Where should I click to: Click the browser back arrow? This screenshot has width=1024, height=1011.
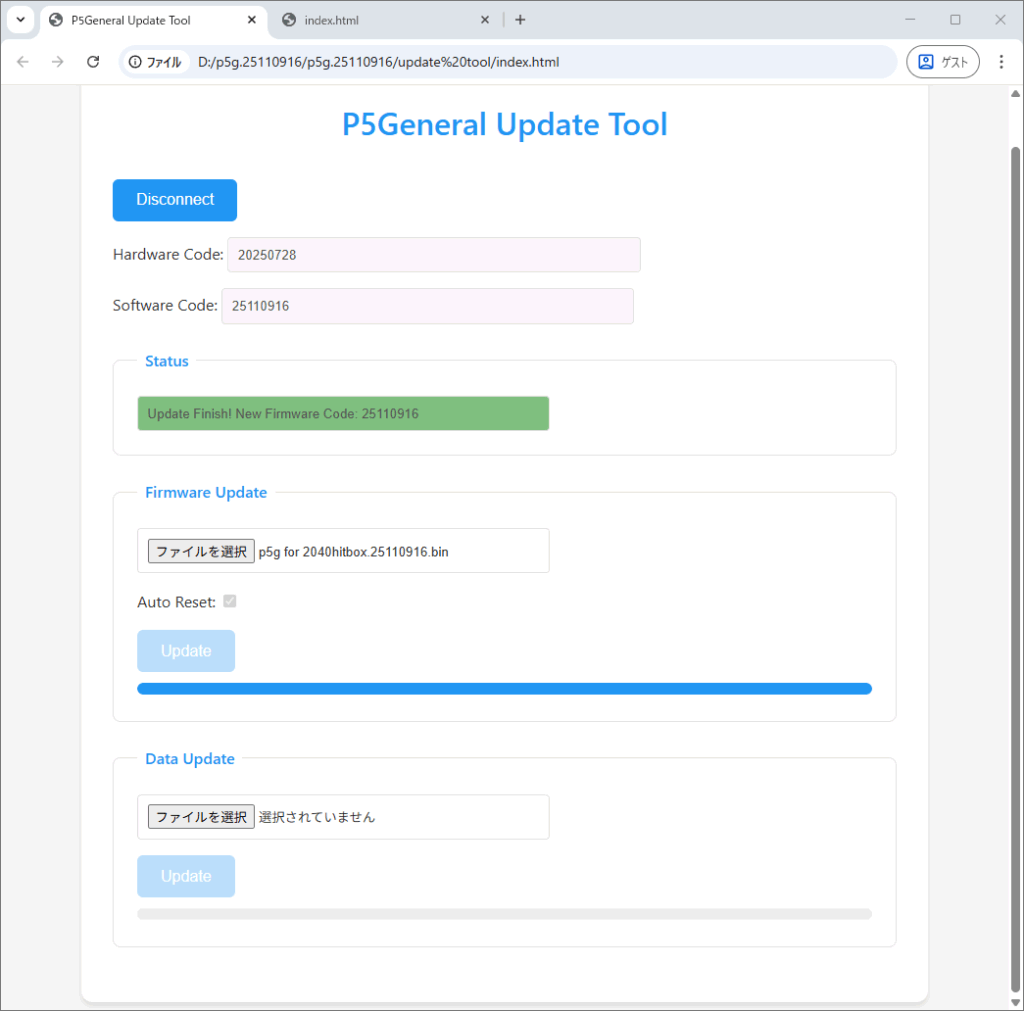pos(23,62)
